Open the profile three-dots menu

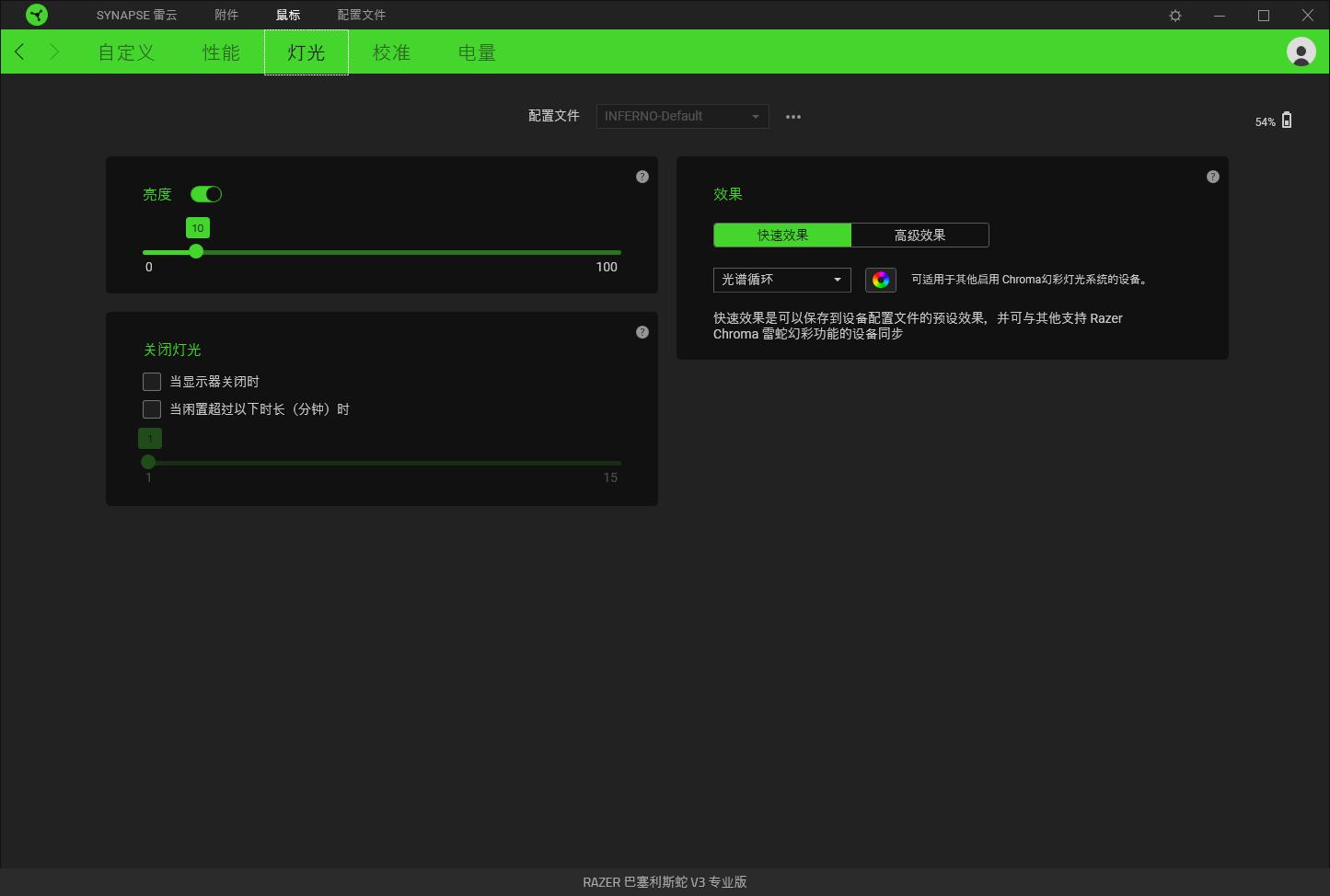pos(793,117)
